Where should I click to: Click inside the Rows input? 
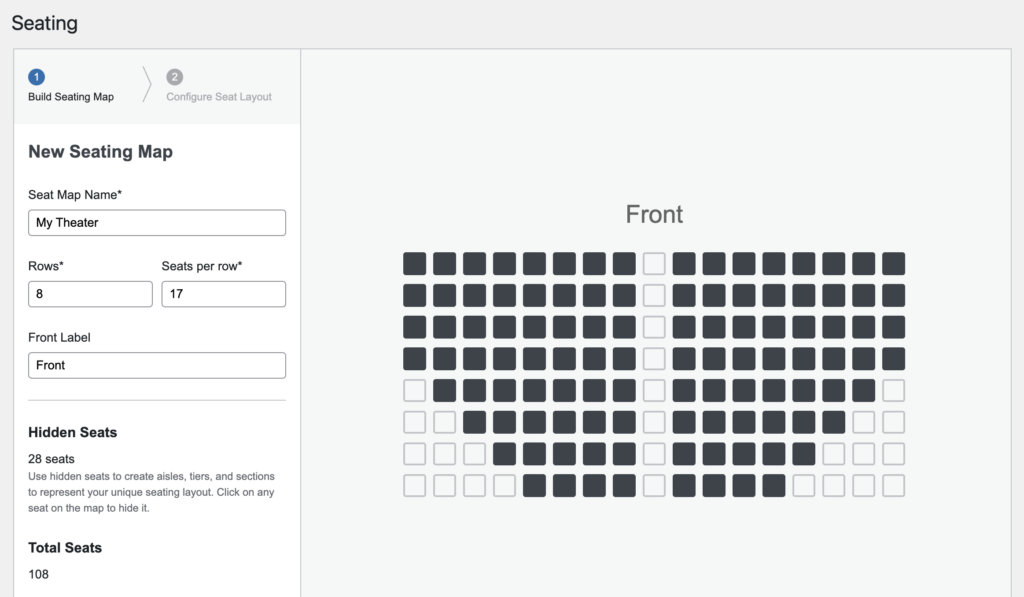[90, 294]
